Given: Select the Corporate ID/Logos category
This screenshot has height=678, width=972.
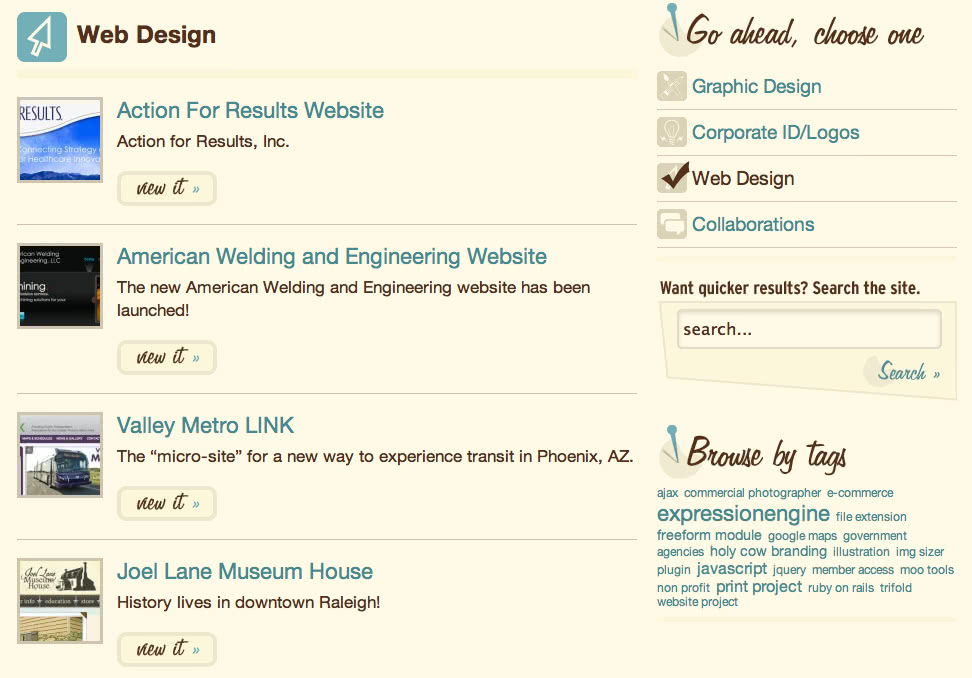Looking at the screenshot, I should (775, 132).
